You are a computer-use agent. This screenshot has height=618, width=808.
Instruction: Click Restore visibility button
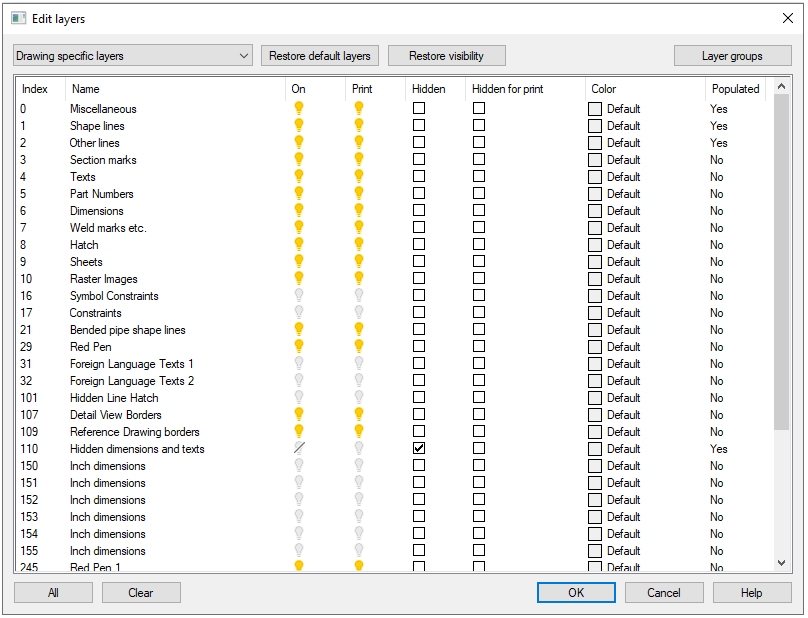coord(447,56)
